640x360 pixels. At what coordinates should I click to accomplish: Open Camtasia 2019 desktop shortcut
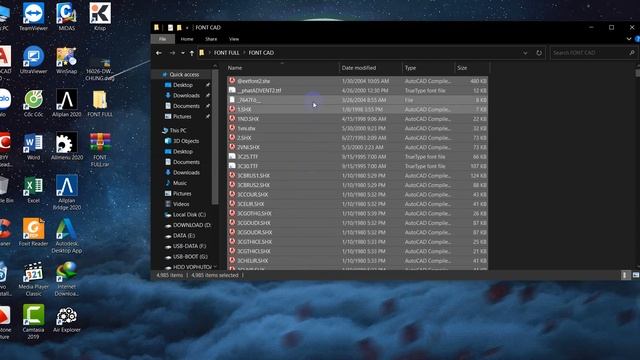click(33, 322)
